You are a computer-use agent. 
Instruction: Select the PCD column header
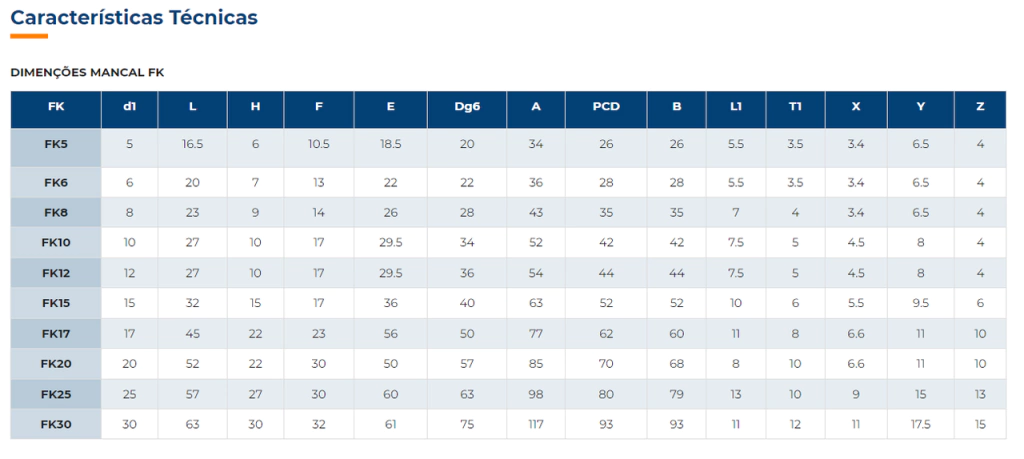click(x=606, y=108)
